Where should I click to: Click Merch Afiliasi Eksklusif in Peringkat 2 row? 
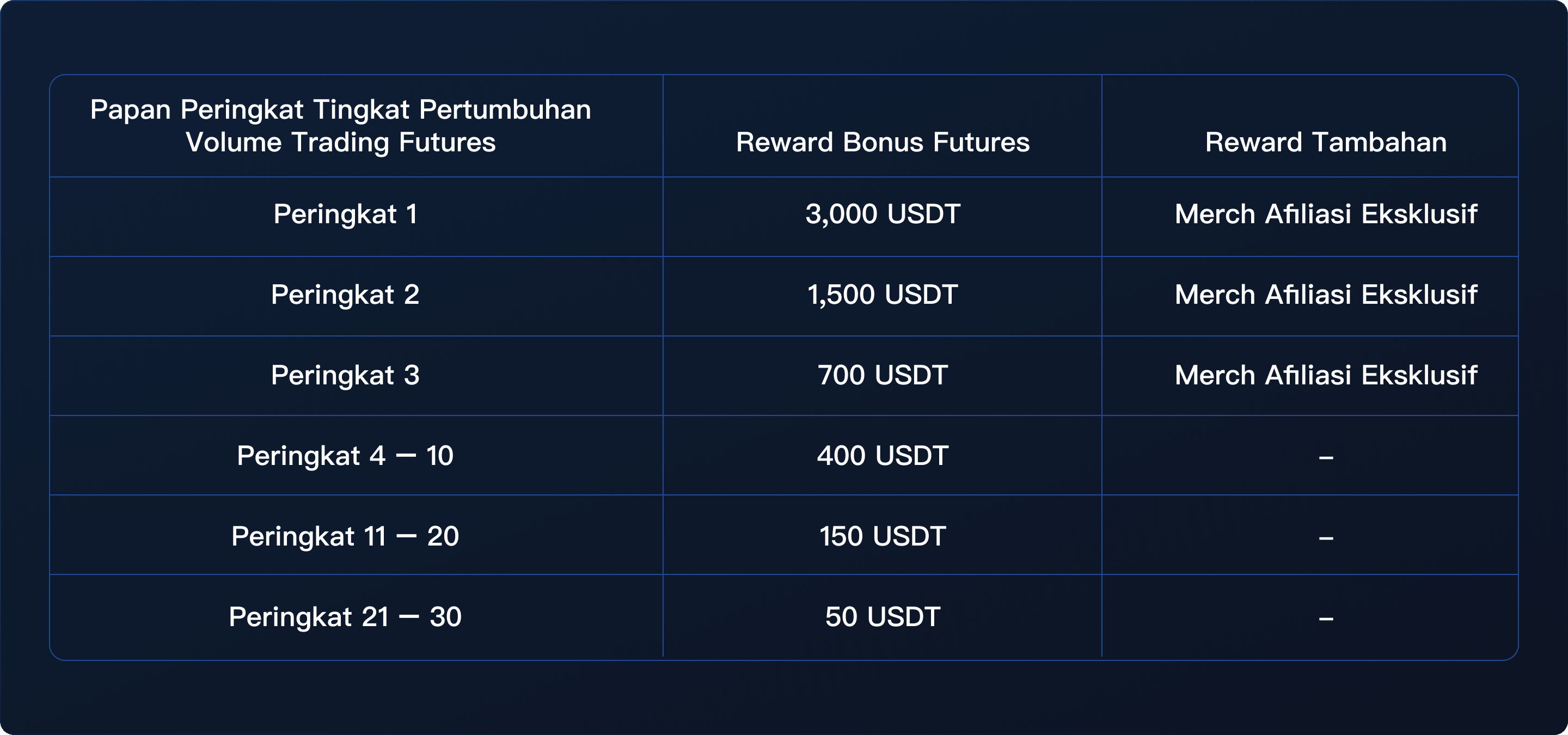1326,295
